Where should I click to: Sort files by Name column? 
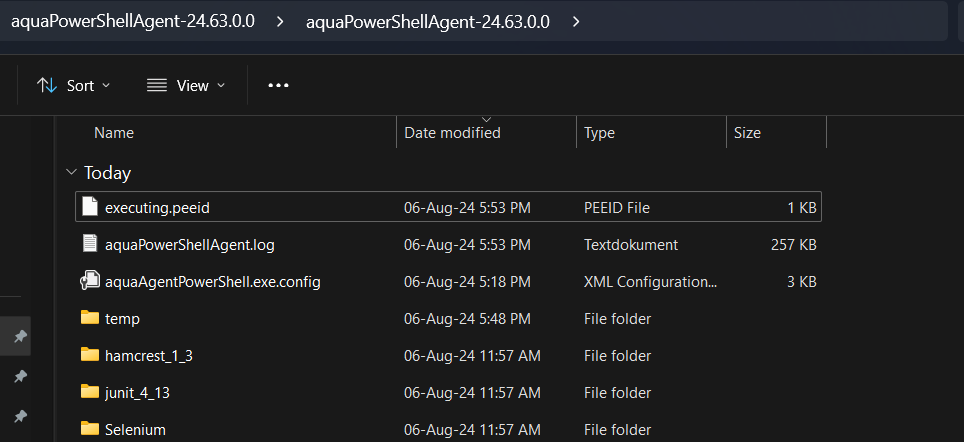(x=114, y=133)
